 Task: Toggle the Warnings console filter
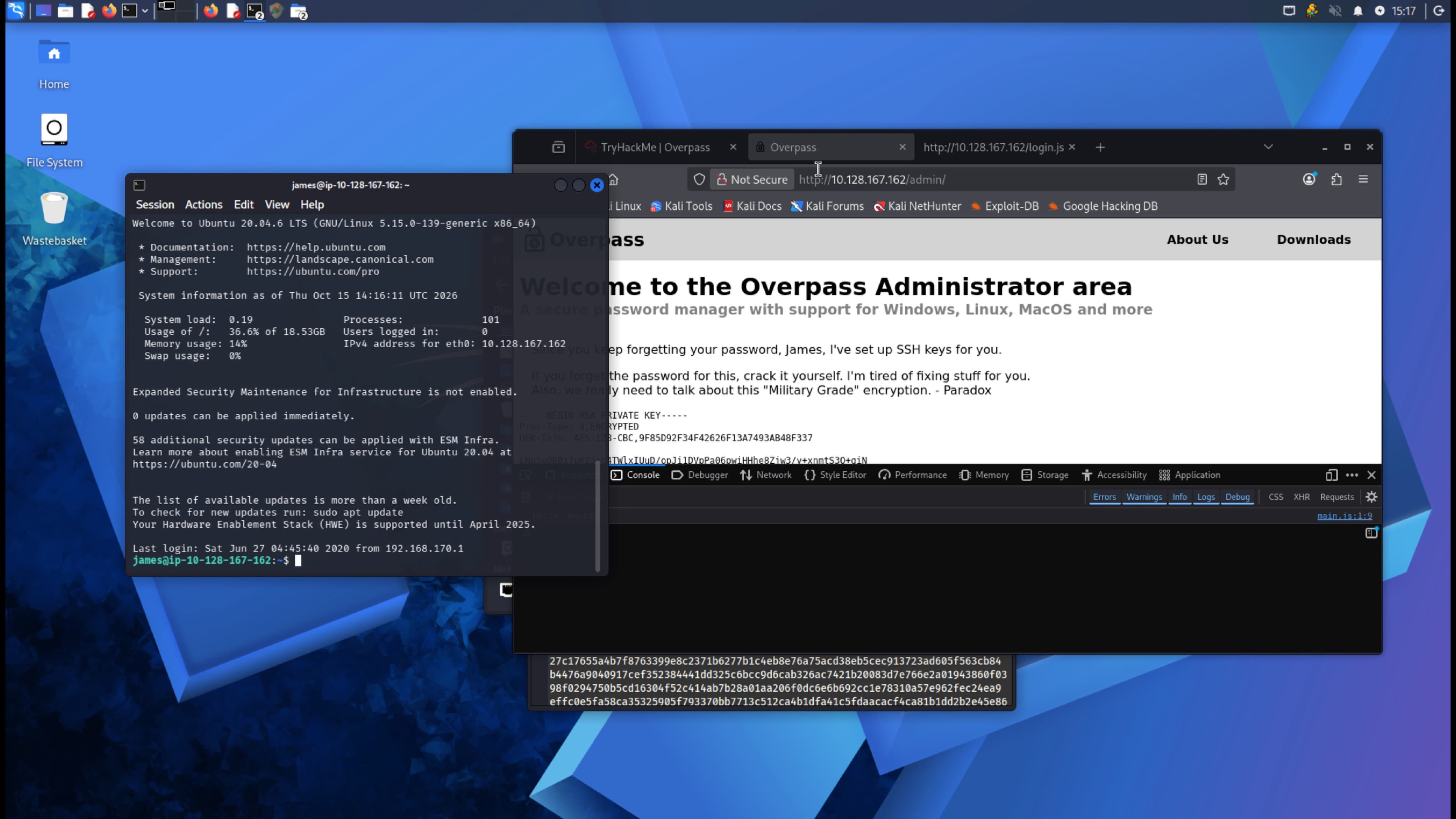click(1144, 497)
